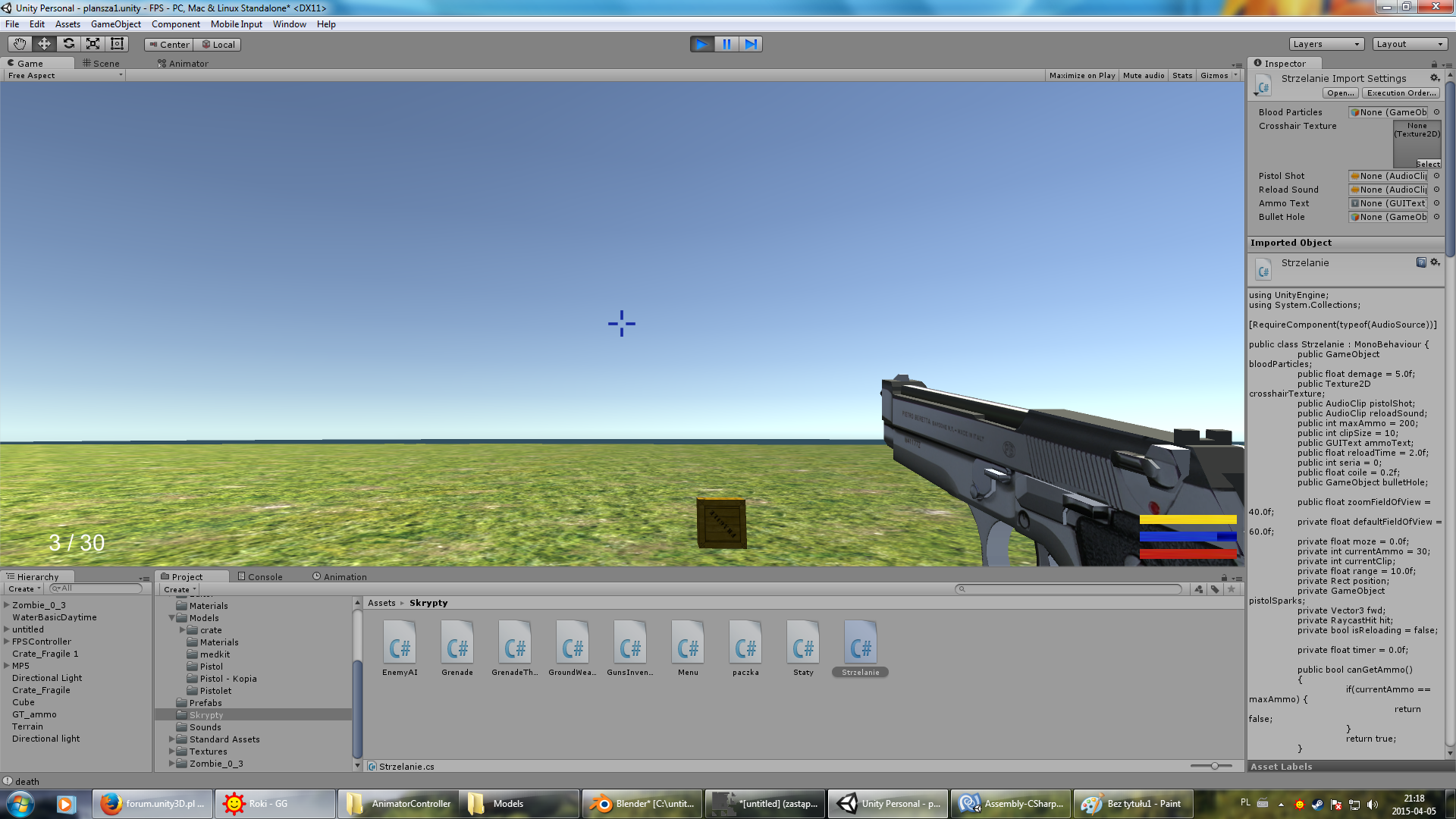Toggle Maximize on Play
Viewport: 1456px width, 819px height.
pyautogui.click(x=1081, y=76)
